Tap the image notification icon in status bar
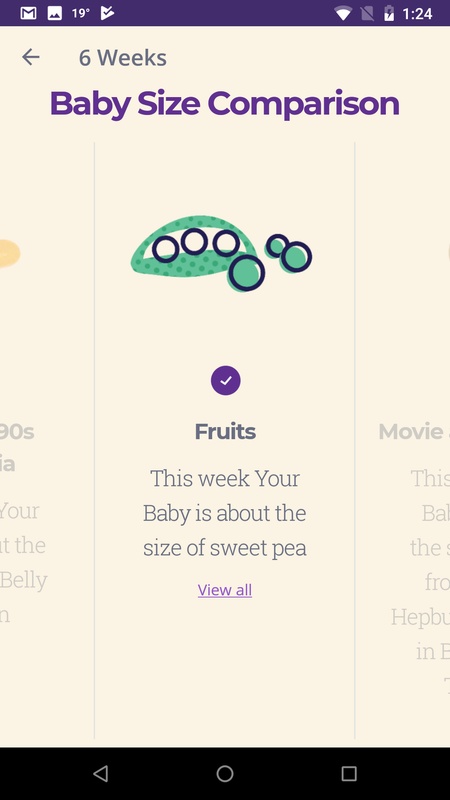Image resolution: width=450 pixels, height=800 pixels. point(55,13)
